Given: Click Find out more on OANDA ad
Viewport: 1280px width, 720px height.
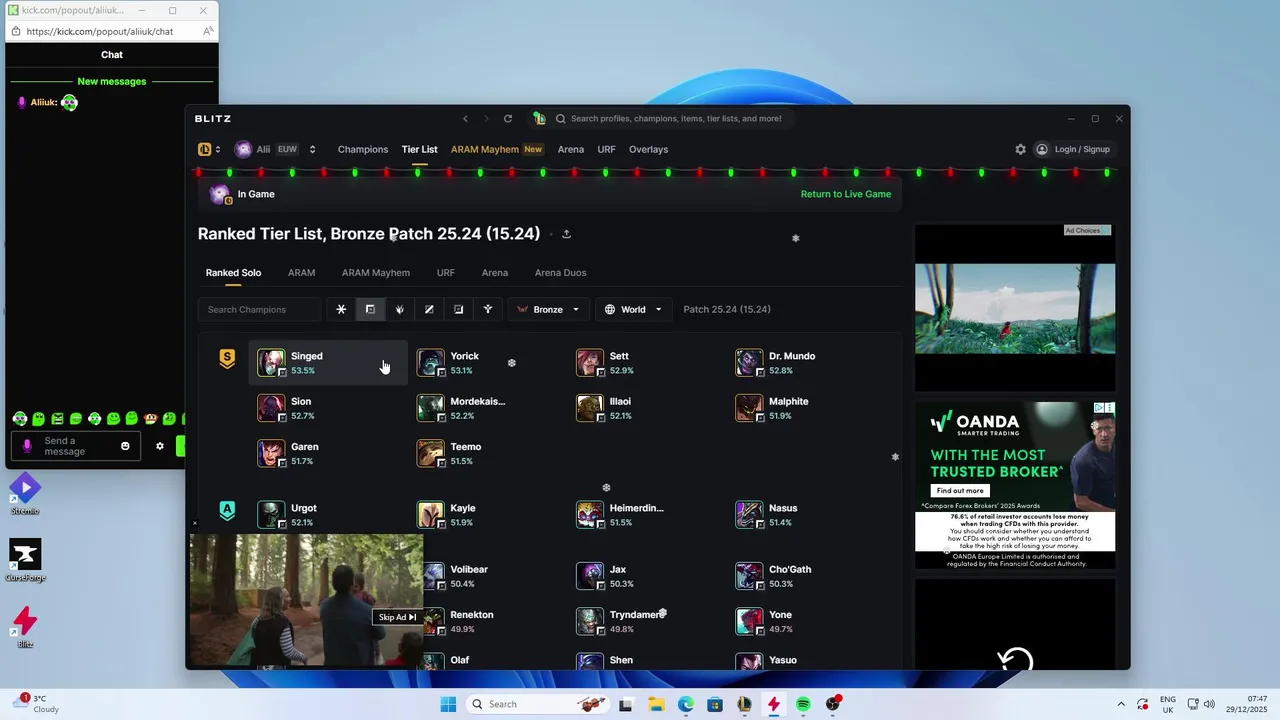Looking at the screenshot, I should [x=960, y=491].
